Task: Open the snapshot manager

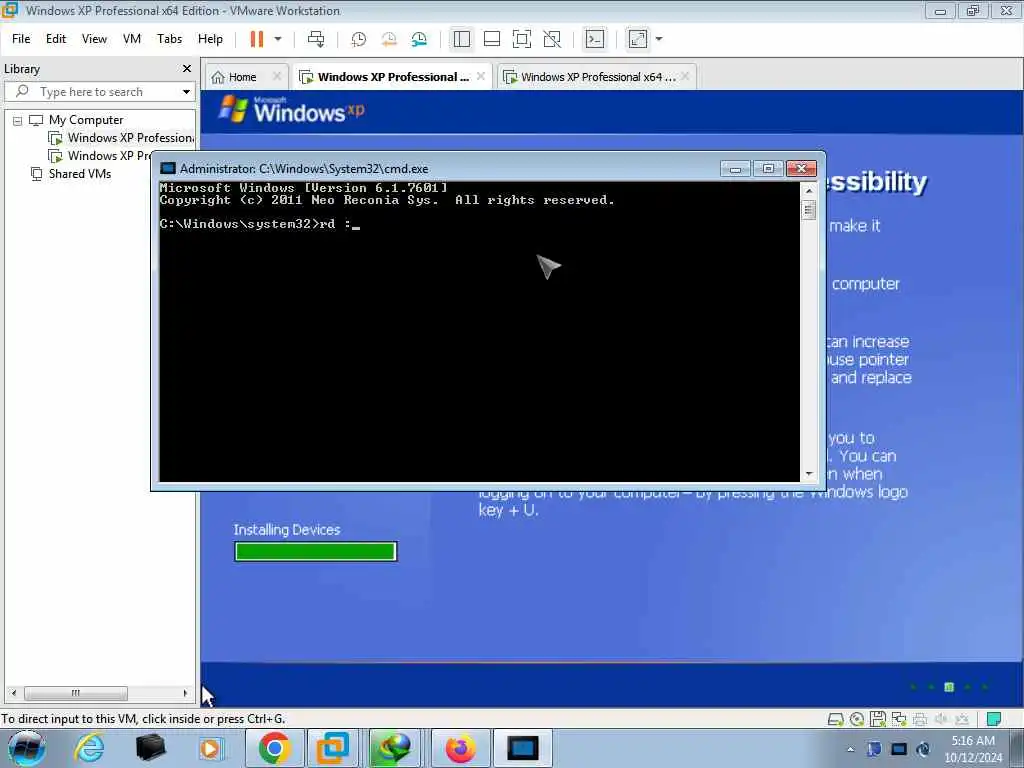Action: [x=419, y=39]
